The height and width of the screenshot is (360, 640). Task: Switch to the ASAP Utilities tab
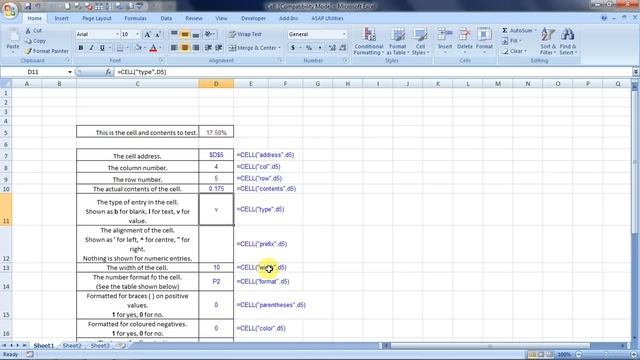pos(327,18)
